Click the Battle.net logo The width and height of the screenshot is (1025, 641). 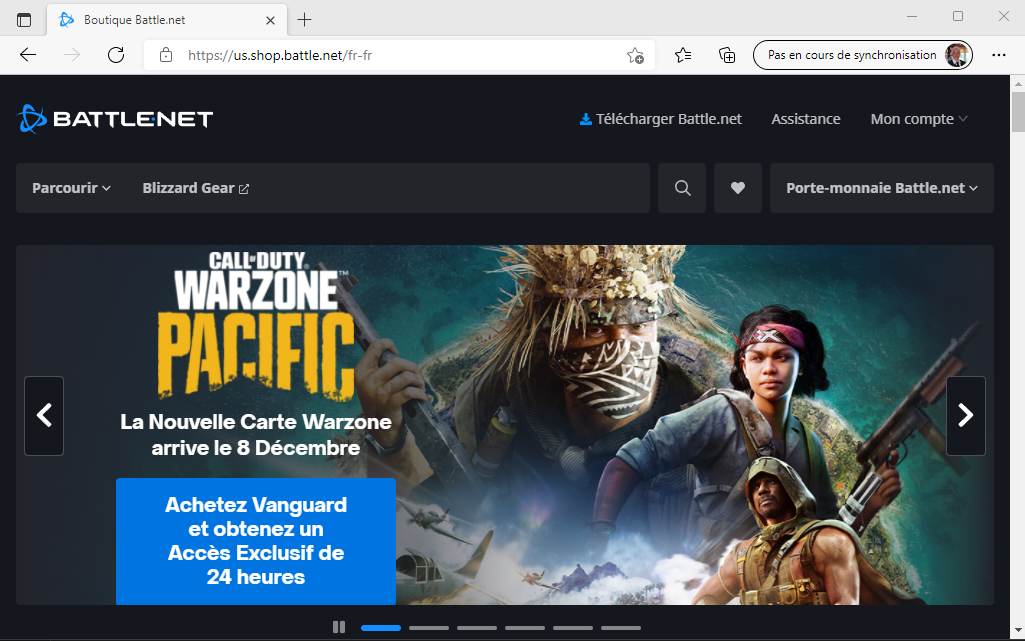115,119
